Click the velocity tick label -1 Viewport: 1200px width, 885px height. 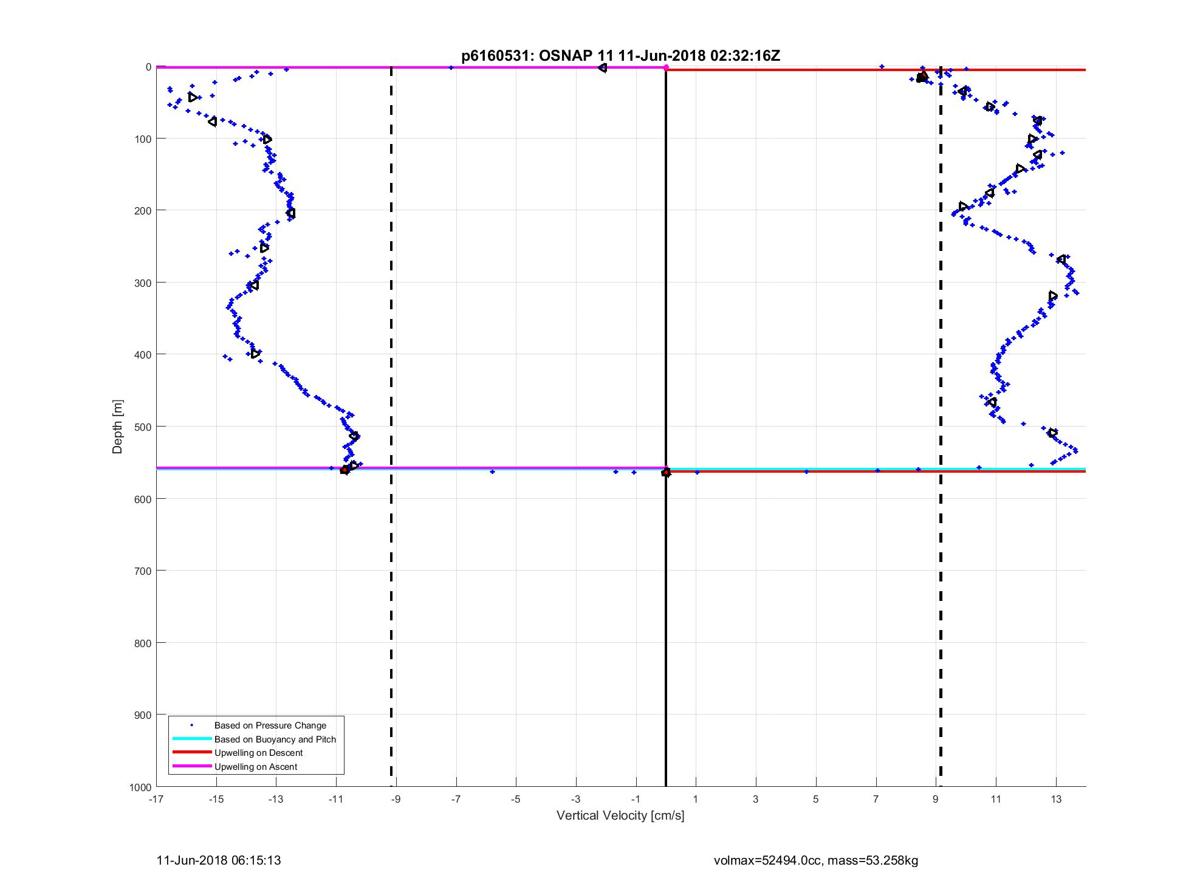(x=636, y=799)
